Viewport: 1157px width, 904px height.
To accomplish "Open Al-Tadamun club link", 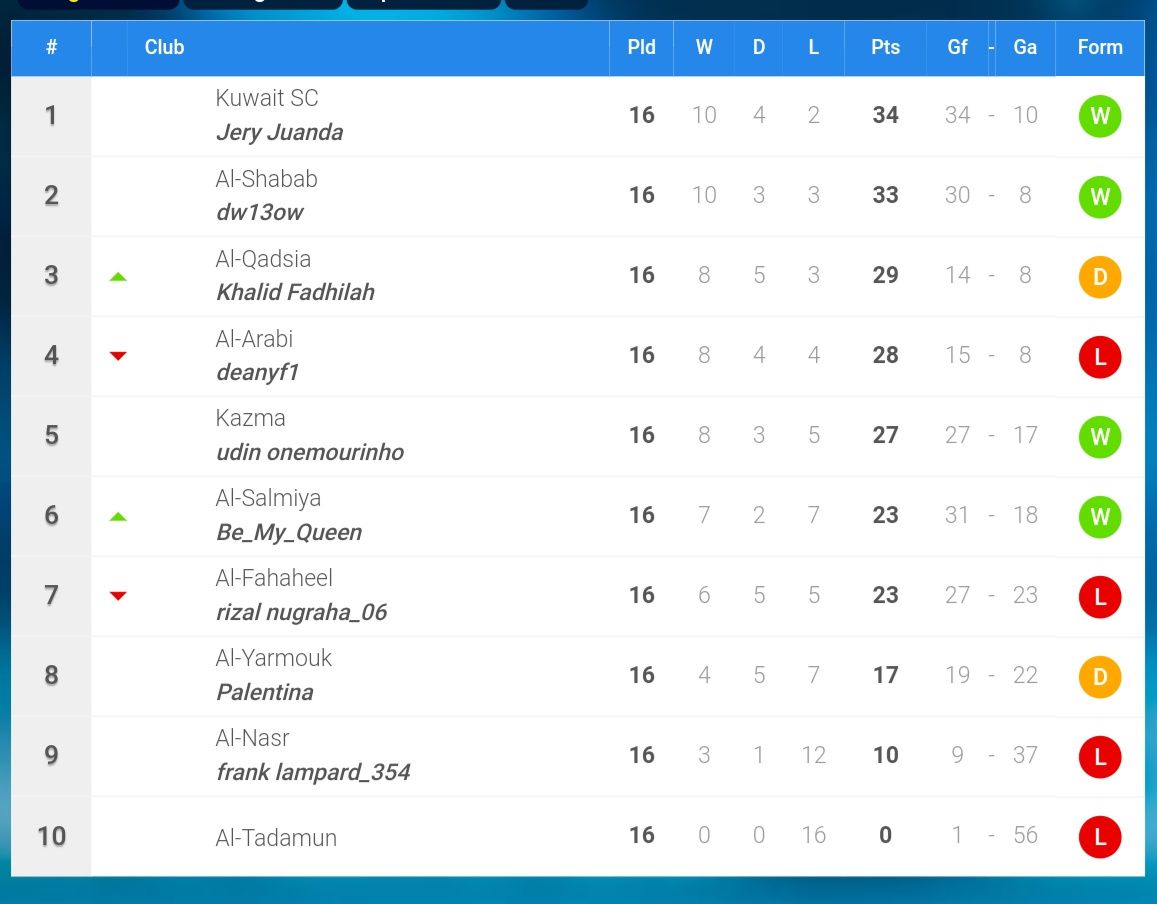I will pos(276,838).
